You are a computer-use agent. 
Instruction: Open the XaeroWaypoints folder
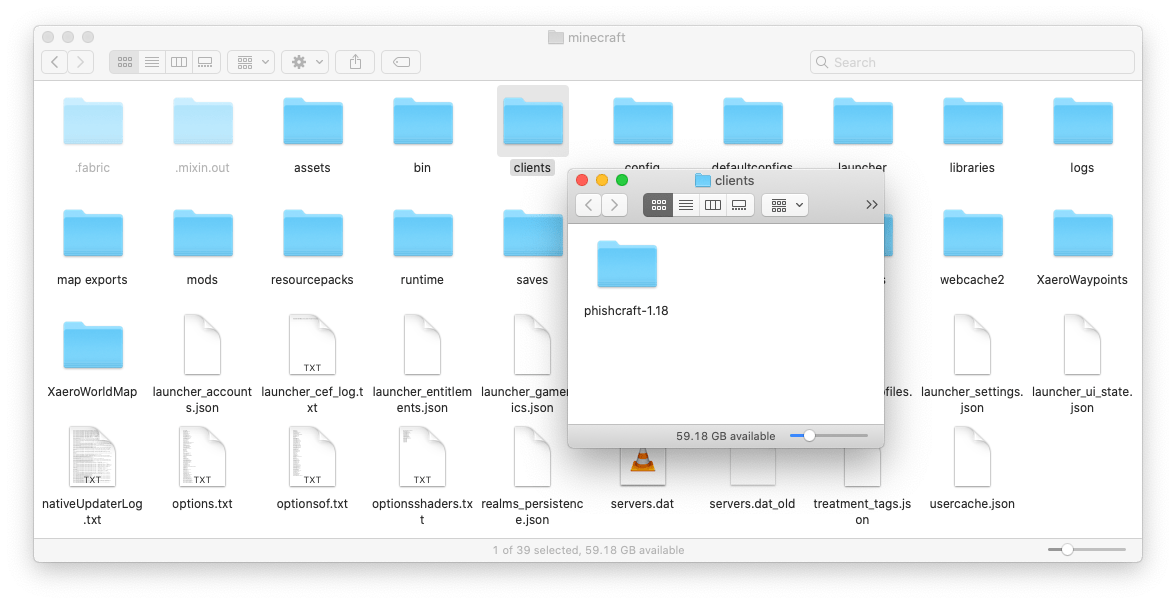1081,234
